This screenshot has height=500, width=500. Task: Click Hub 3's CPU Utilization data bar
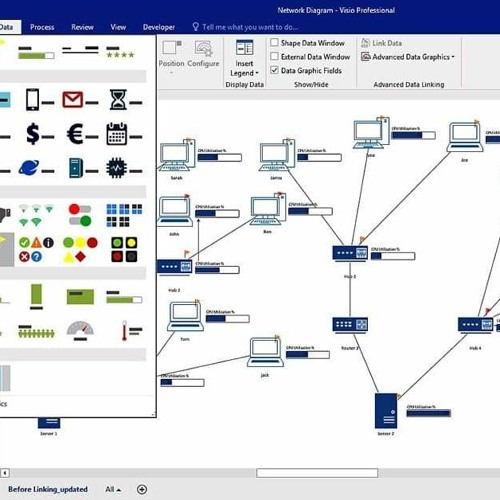click(393, 256)
